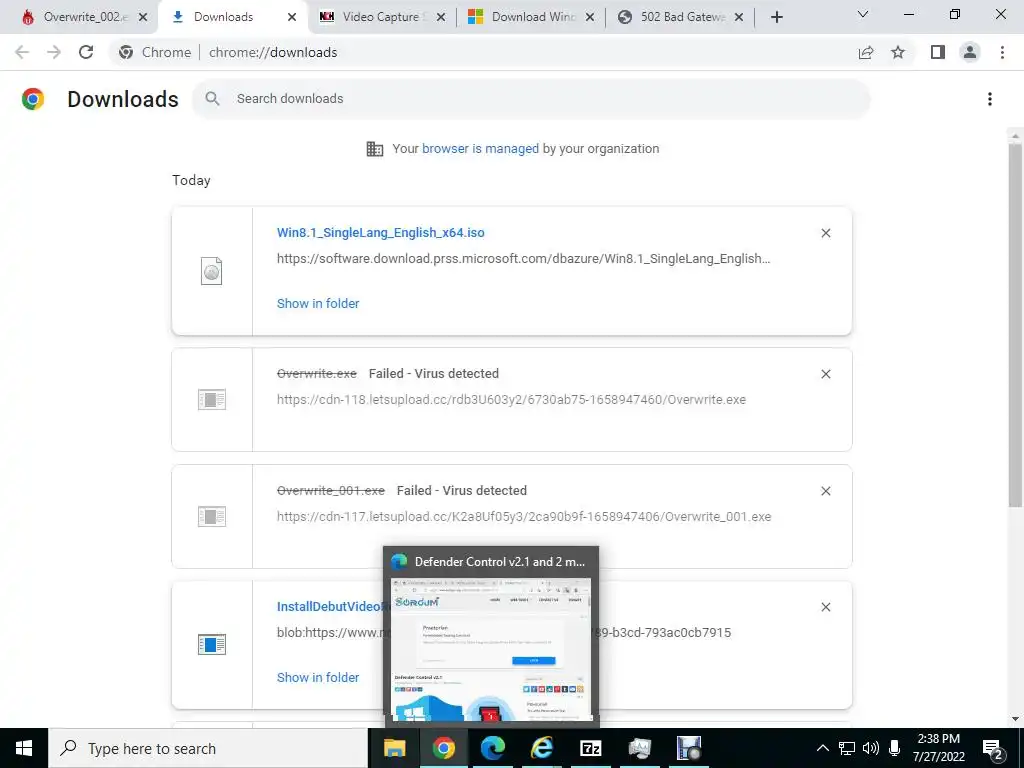Open Win8.1_SingleLang_English_x64.iso file link

(x=381, y=232)
